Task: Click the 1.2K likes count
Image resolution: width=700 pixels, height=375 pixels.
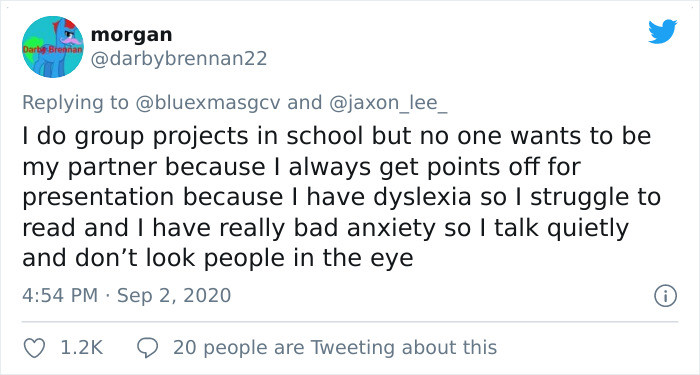Action: tap(82, 348)
